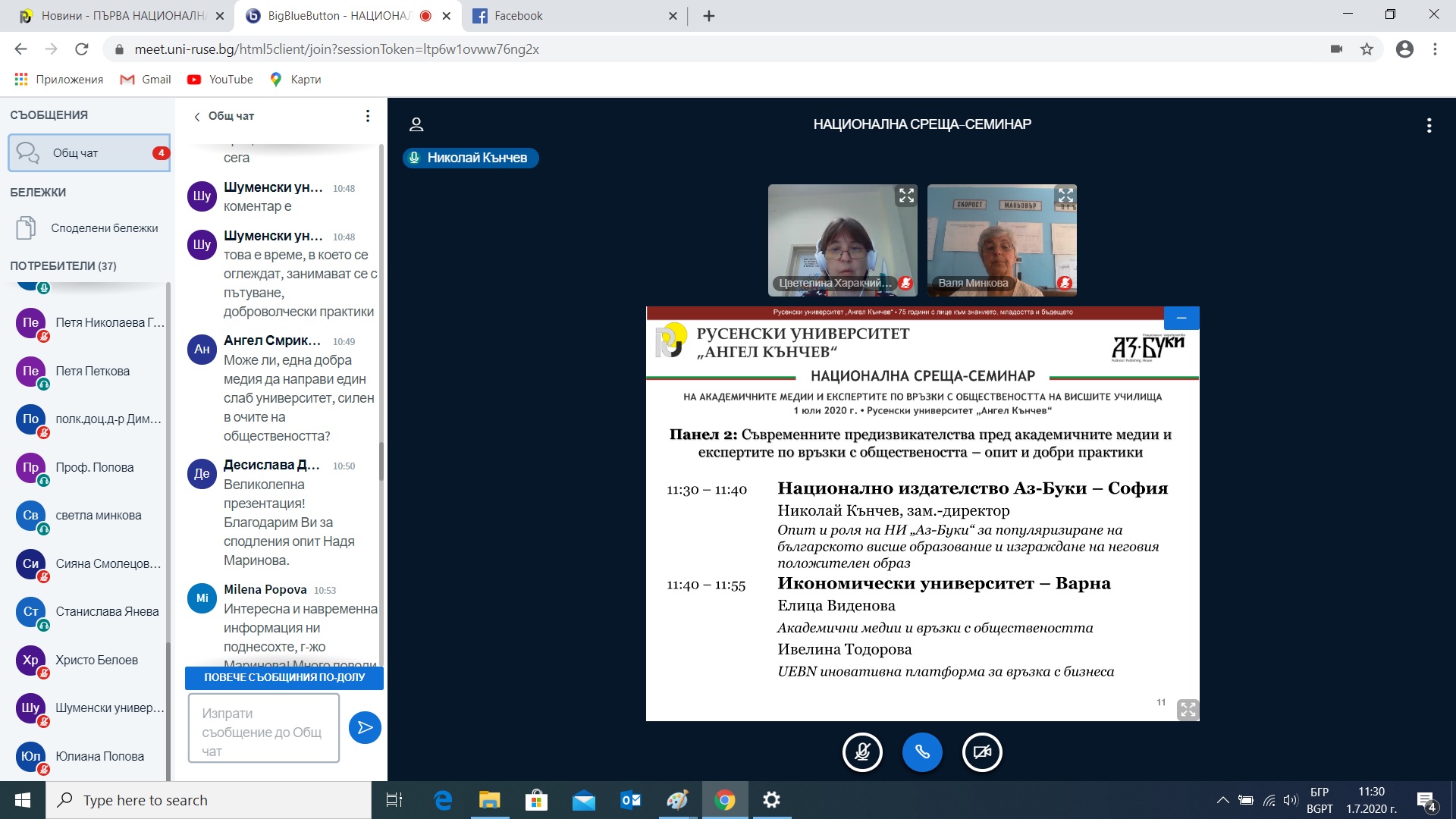Open Chrome profile icon
Image resolution: width=1456 pixels, height=819 pixels.
click(x=1404, y=49)
